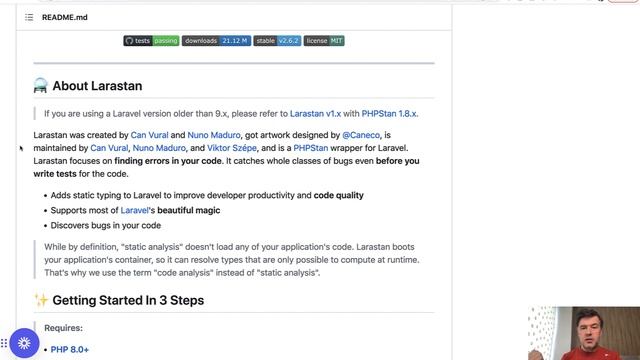
Task: Open the @Caneco artwork link
Action: pyautogui.click(x=361, y=135)
